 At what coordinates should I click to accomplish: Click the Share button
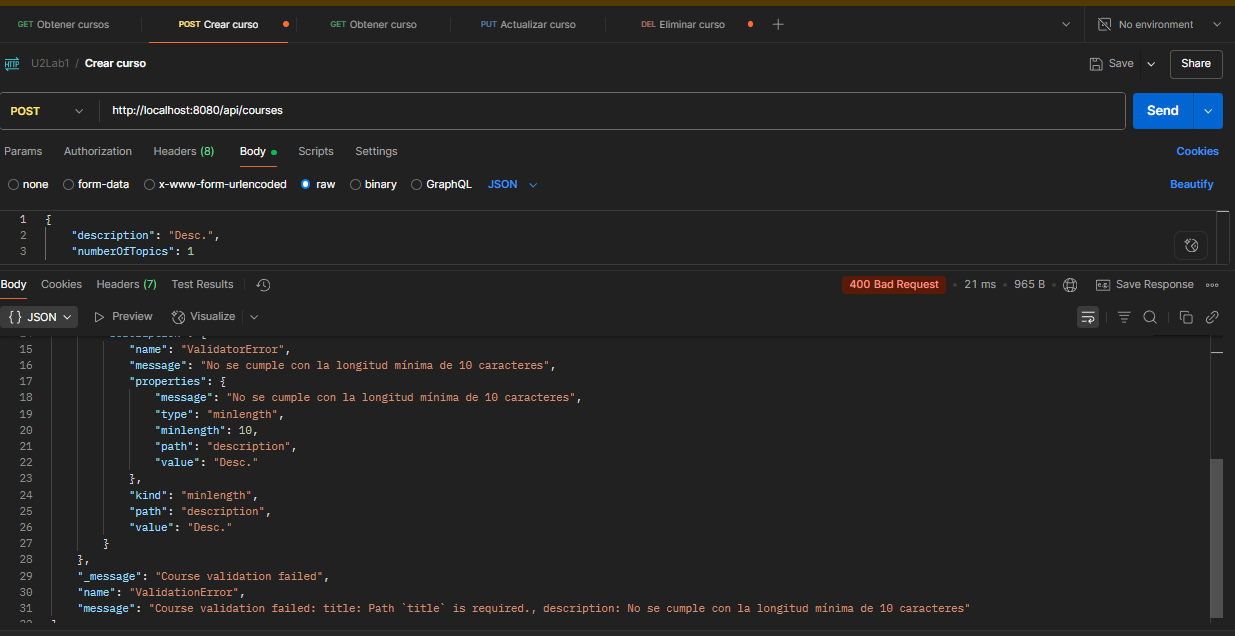pos(1196,63)
